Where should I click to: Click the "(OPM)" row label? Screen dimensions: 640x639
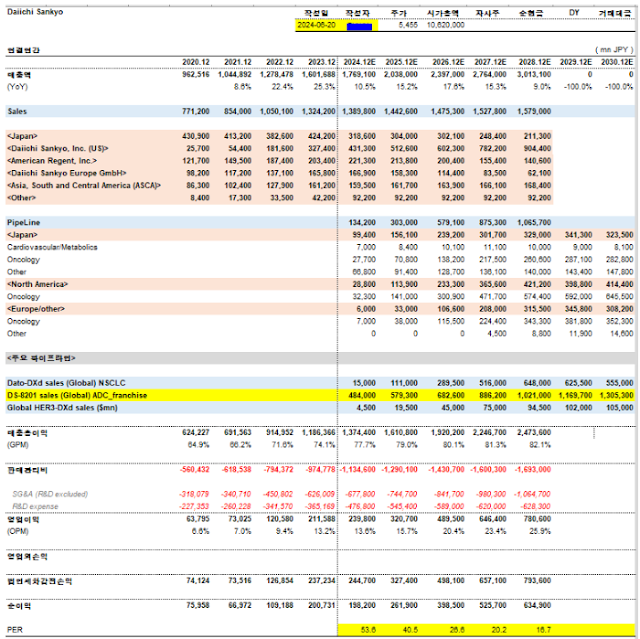click(18, 531)
